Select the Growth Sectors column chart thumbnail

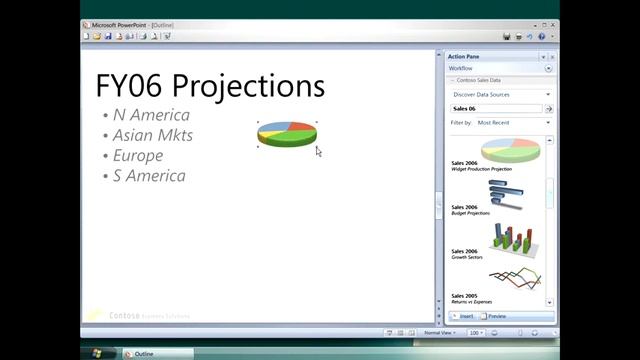pos(514,240)
